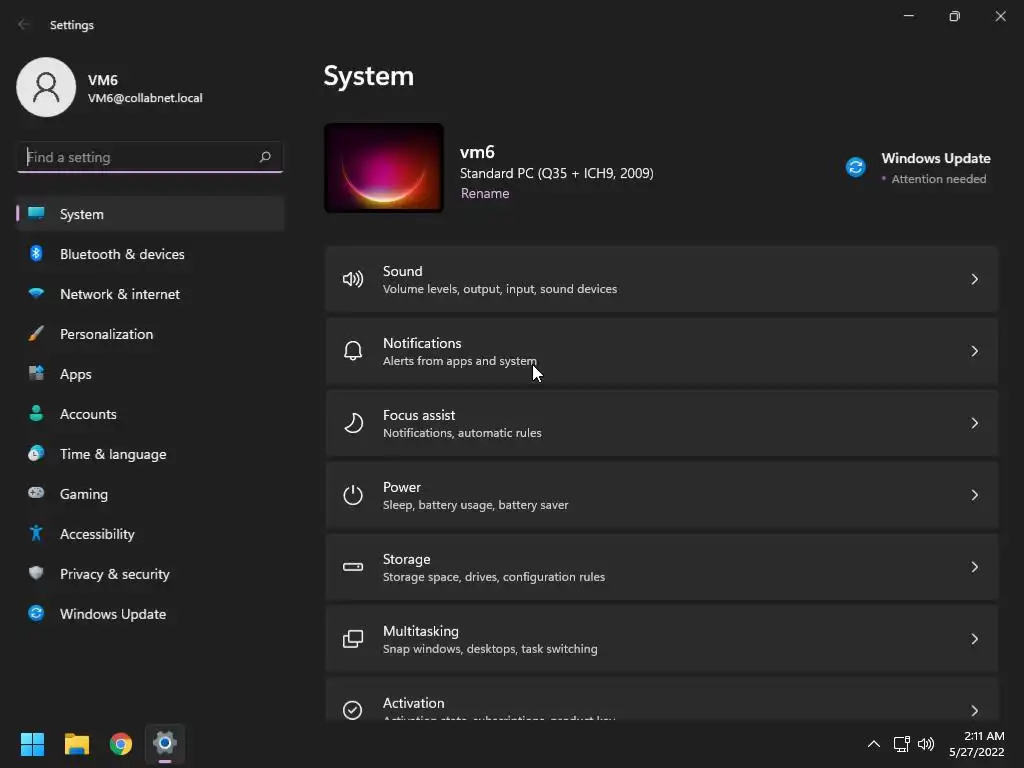Switch to Accounts settings
This screenshot has height=768, width=1024.
[x=150, y=414]
